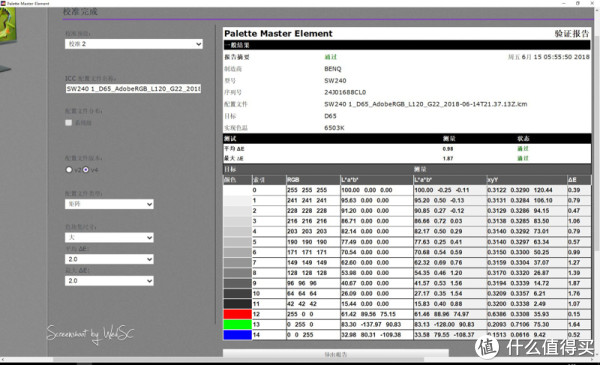Viewport: 600px width, 365px height.
Task: Click the RGB column header in table
Action: pyautogui.click(x=313, y=180)
